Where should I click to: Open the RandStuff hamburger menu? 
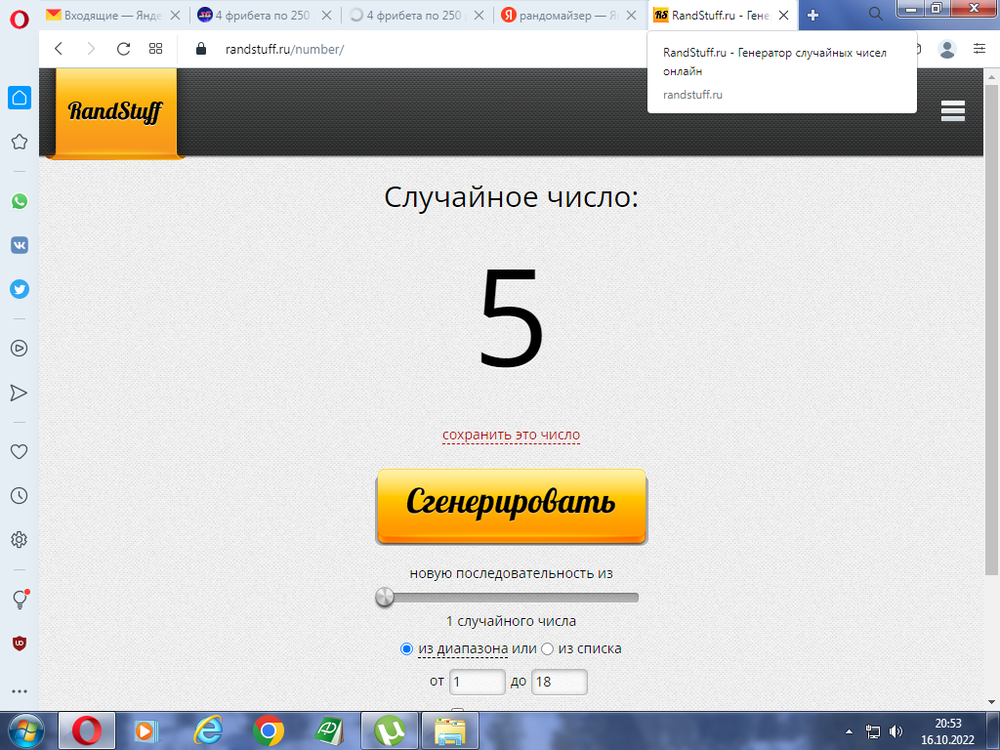point(953,110)
